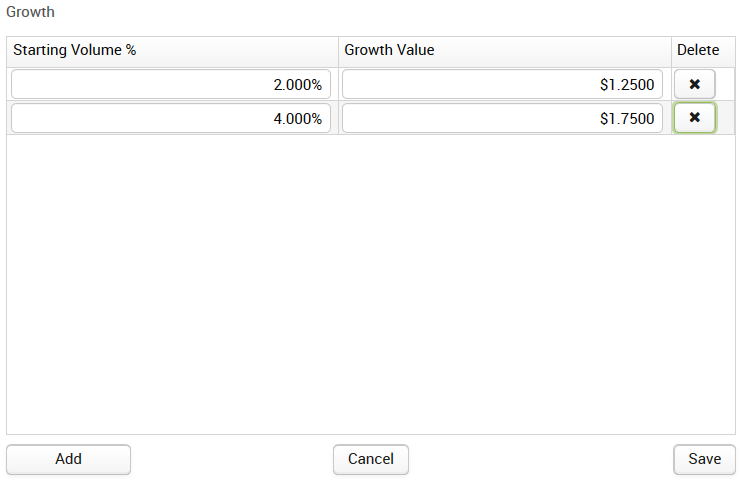Add a new growth row

pos(68,459)
